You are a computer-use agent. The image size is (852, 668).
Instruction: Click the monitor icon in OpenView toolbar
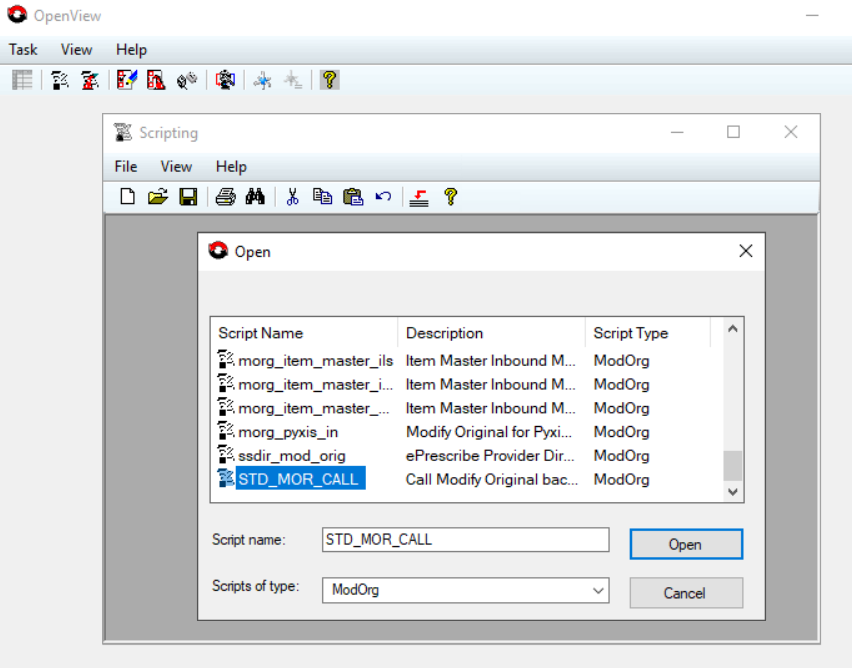tap(225, 80)
